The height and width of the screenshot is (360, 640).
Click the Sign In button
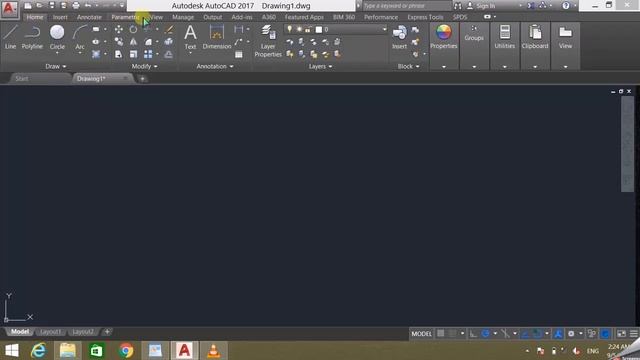(x=481, y=6)
